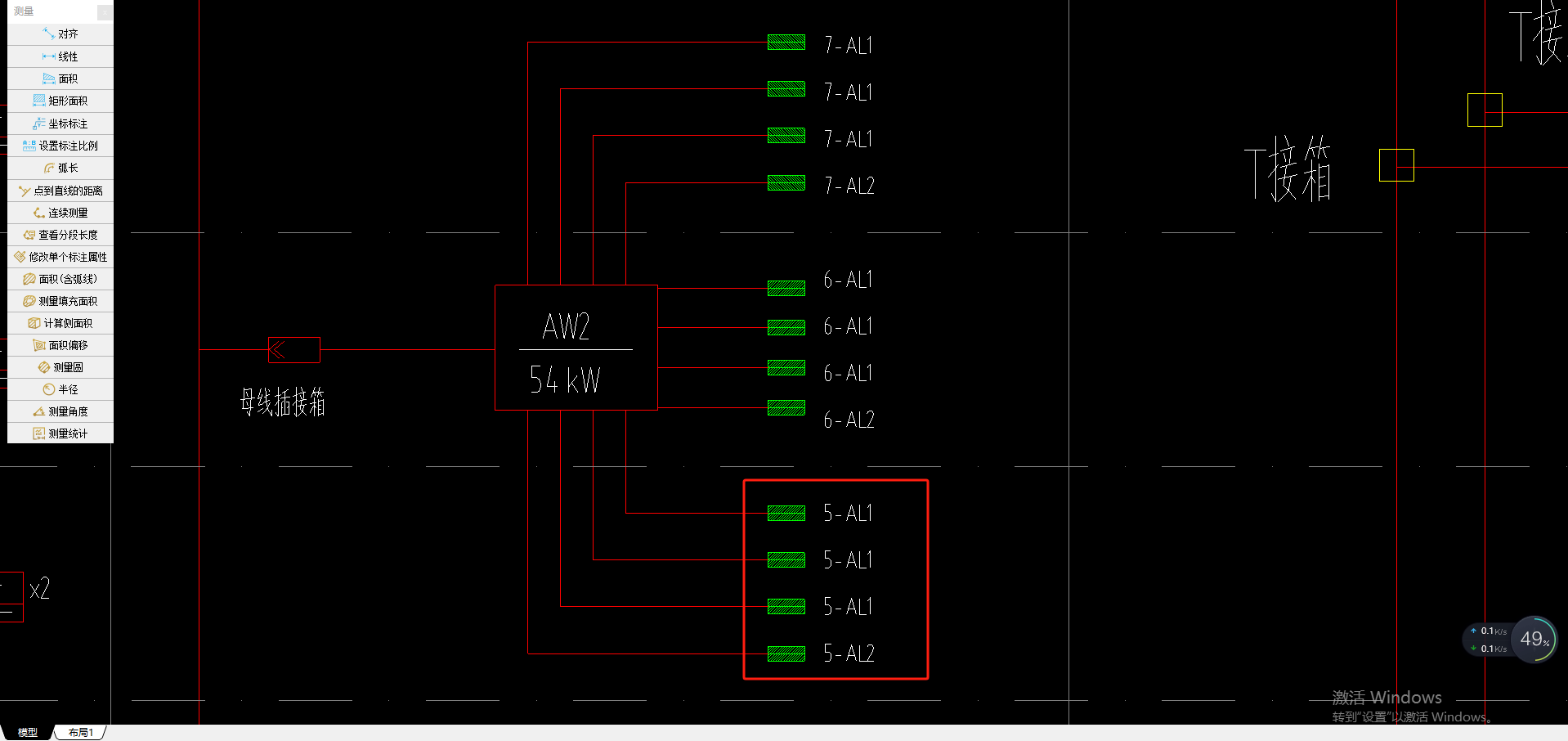
Task: Open 设置标注比例 annotation scale setting
Action: coord(60,146)
